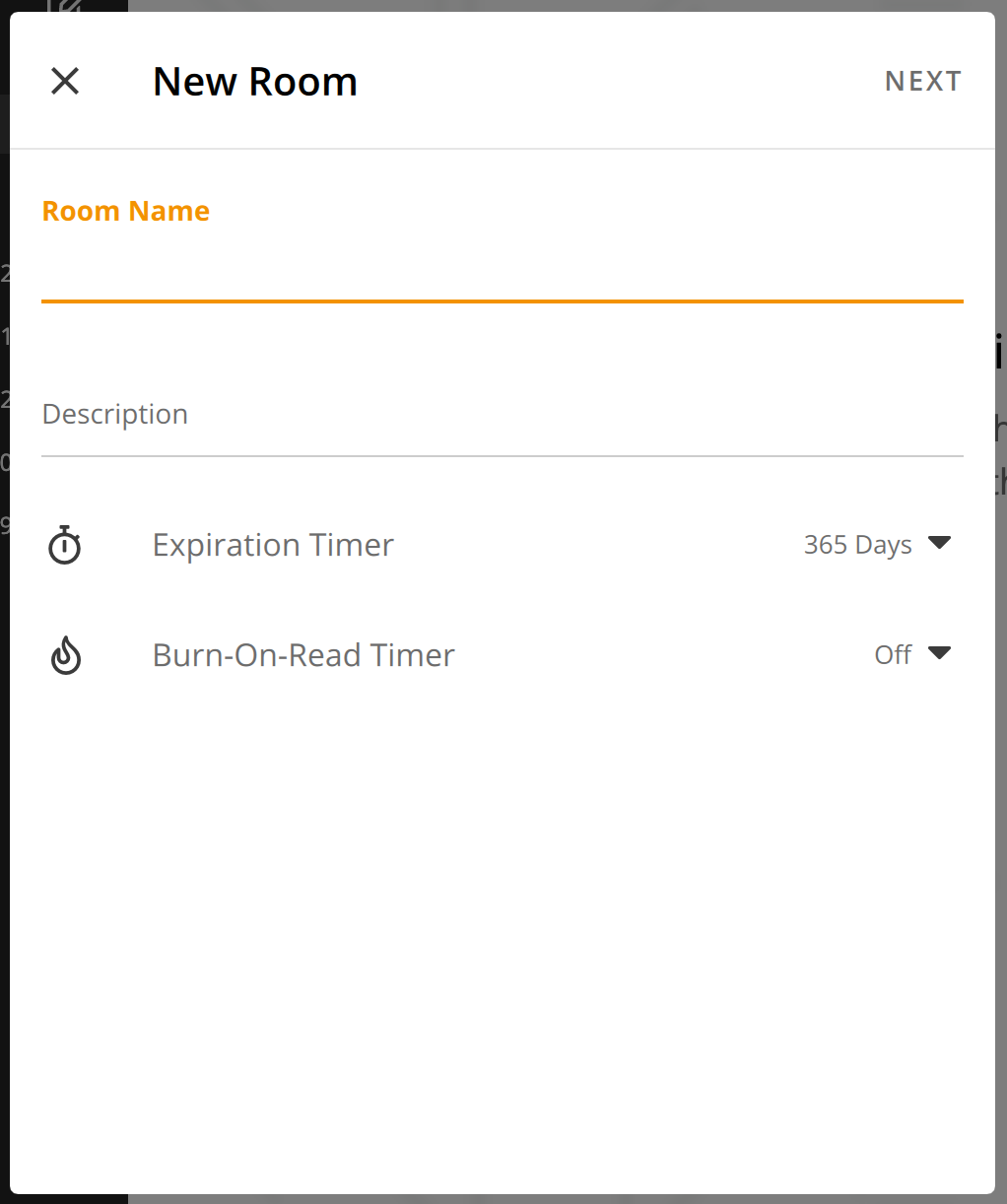
Task: Click the dark sidebar strip behind dialog
Action: coord(5,690)
